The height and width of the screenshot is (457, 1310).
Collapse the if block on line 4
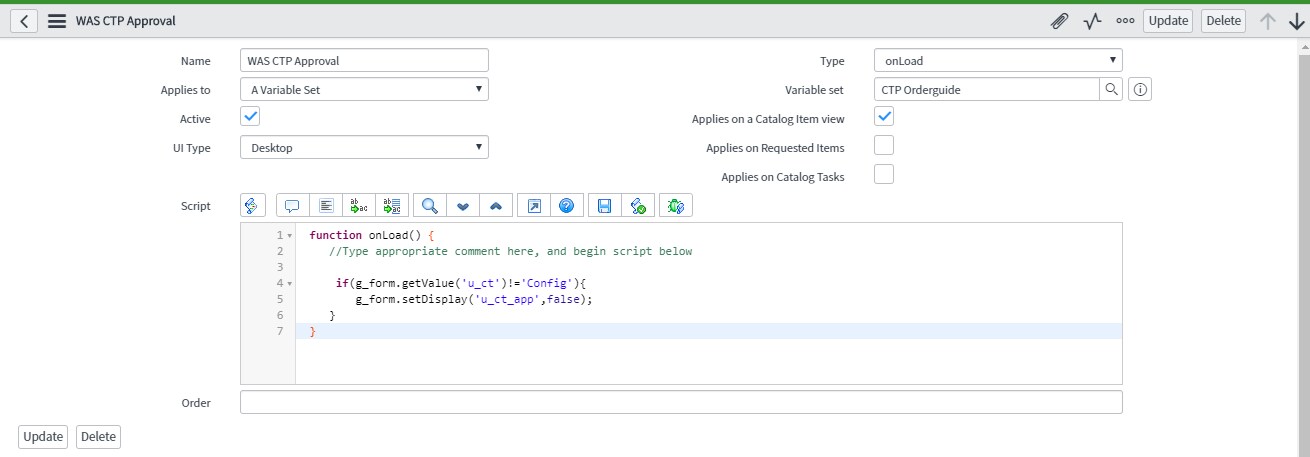click(290, 284)
